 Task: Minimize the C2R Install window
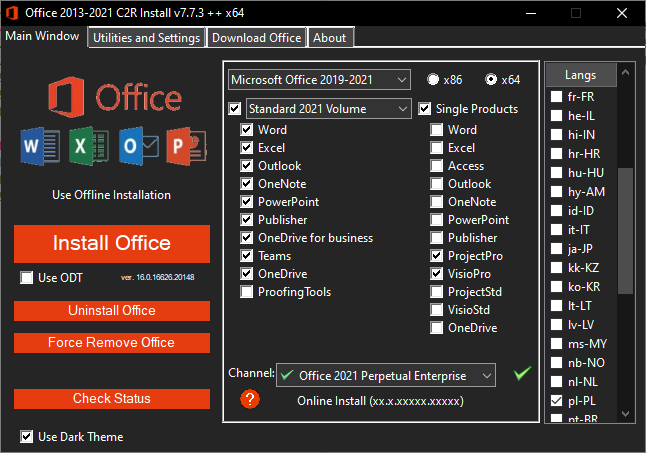click(531, 13)
